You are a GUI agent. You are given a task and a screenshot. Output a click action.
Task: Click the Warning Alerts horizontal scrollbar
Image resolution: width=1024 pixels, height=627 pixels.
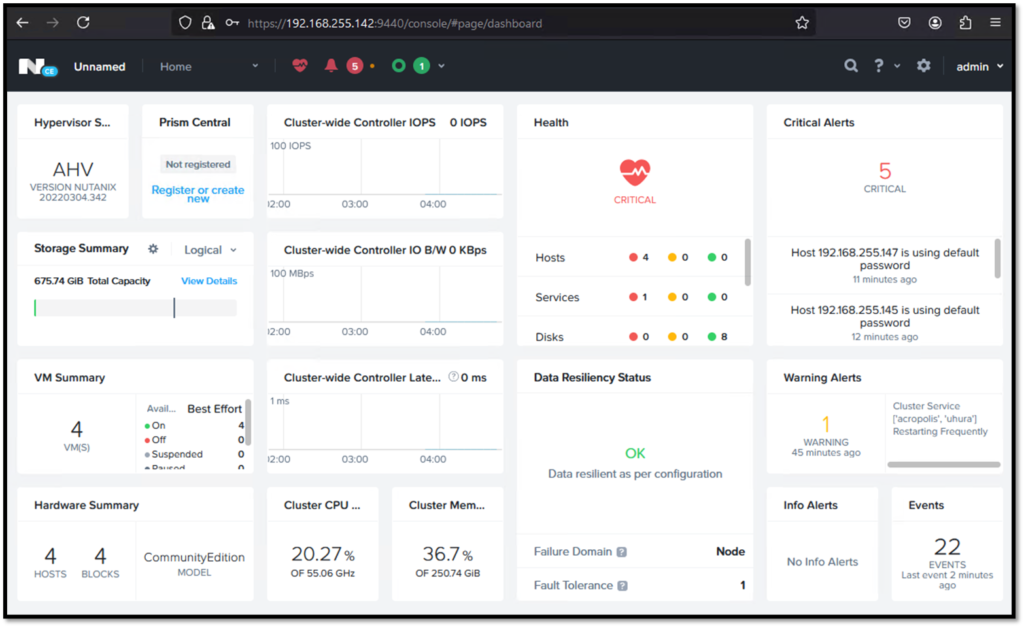[944, 464]
